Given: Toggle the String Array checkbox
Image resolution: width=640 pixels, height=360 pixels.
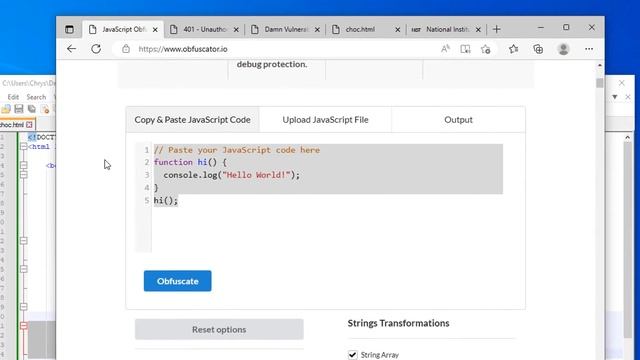Looking at the screenshot, I should (x=353, y=355).
